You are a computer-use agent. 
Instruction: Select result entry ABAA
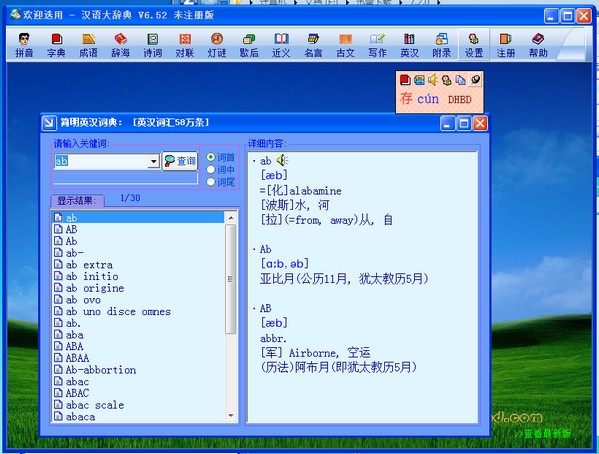[x=77, y=358]
